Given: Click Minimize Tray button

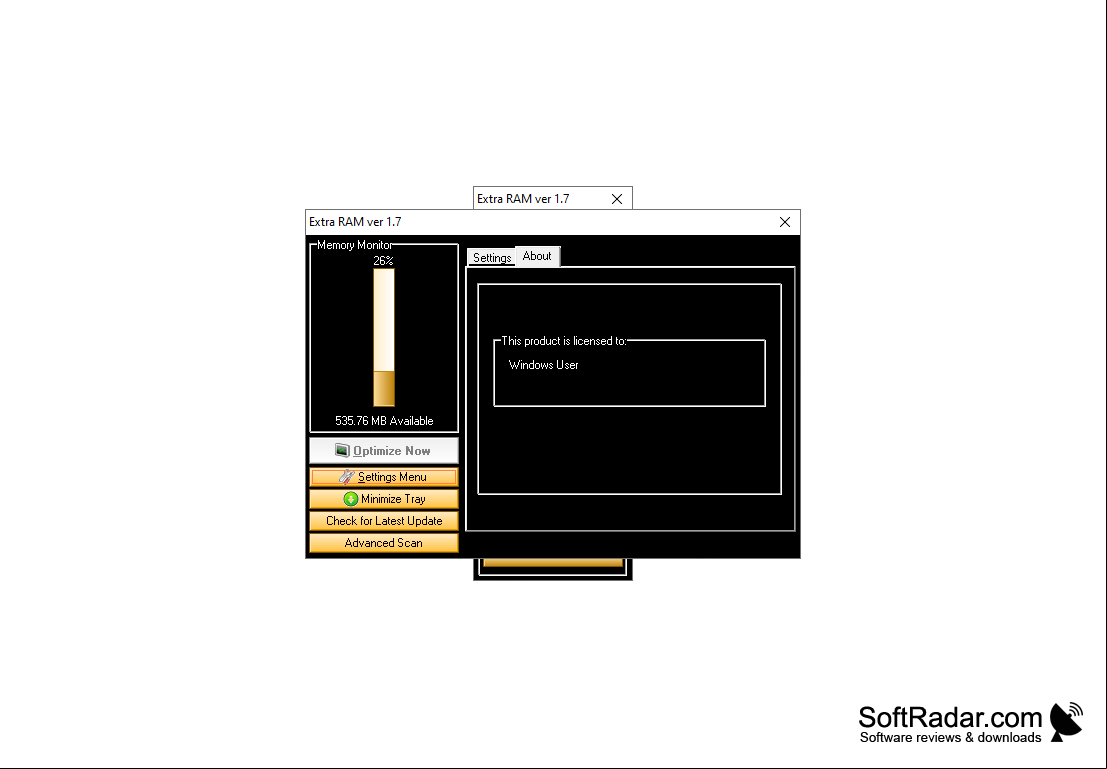Looking at the screenshot, I should [383, 499].
